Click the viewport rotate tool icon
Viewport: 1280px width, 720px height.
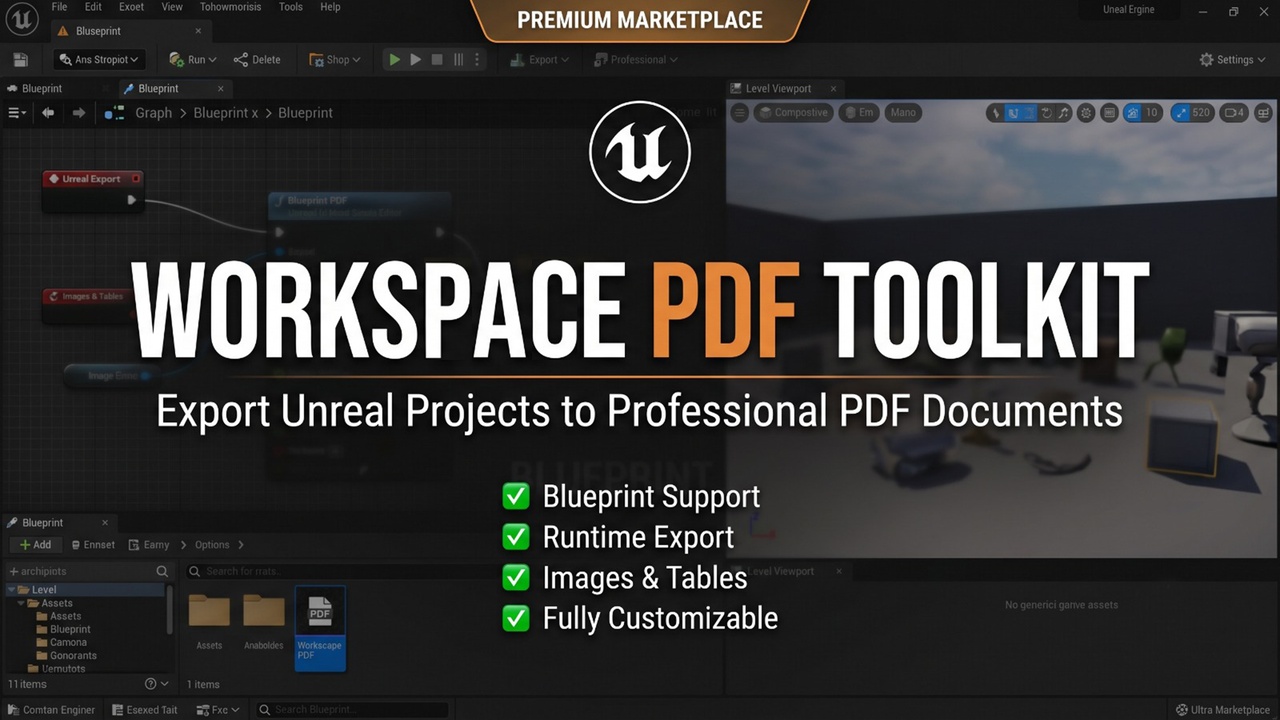pos(1046,113)
